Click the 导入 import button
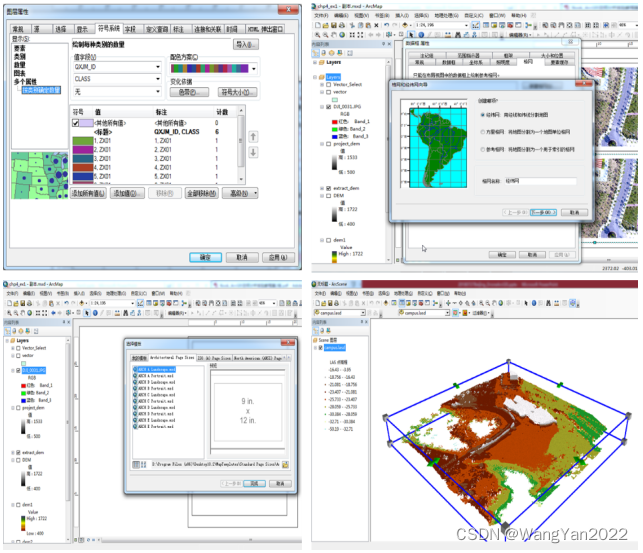Screen dimensions: 643x553 tap(245, 44)
